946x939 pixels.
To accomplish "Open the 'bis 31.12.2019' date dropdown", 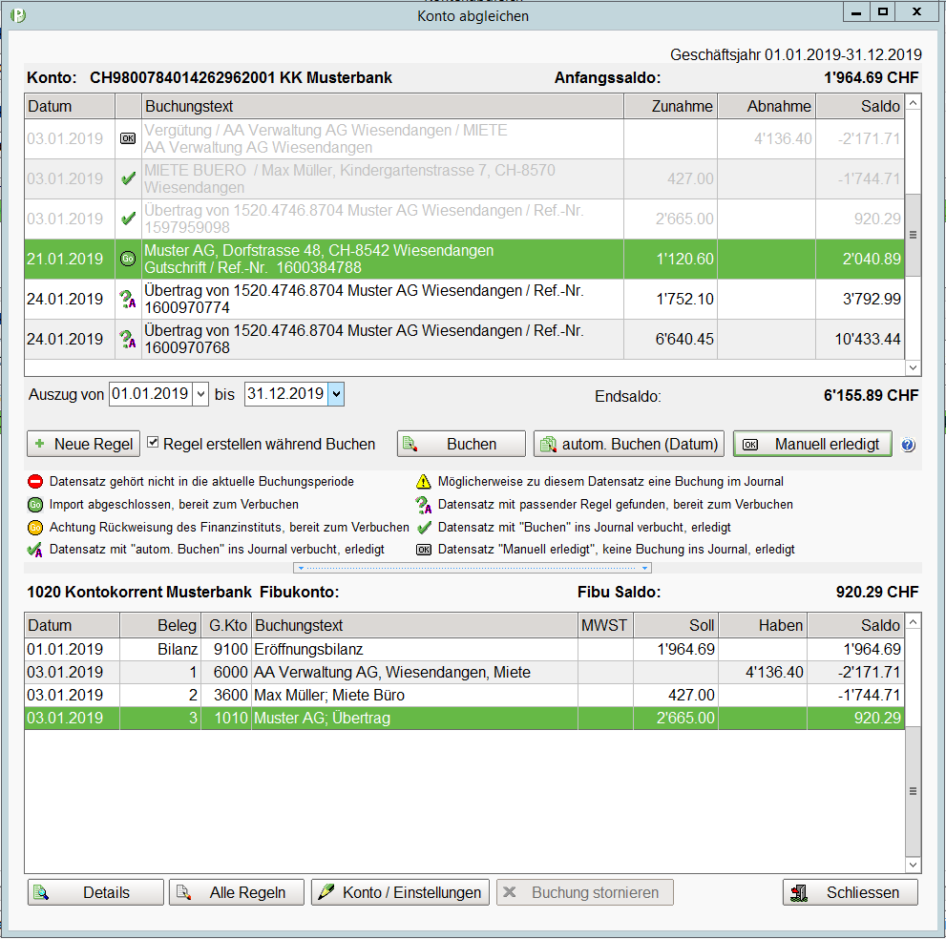I will pos(338,394).
